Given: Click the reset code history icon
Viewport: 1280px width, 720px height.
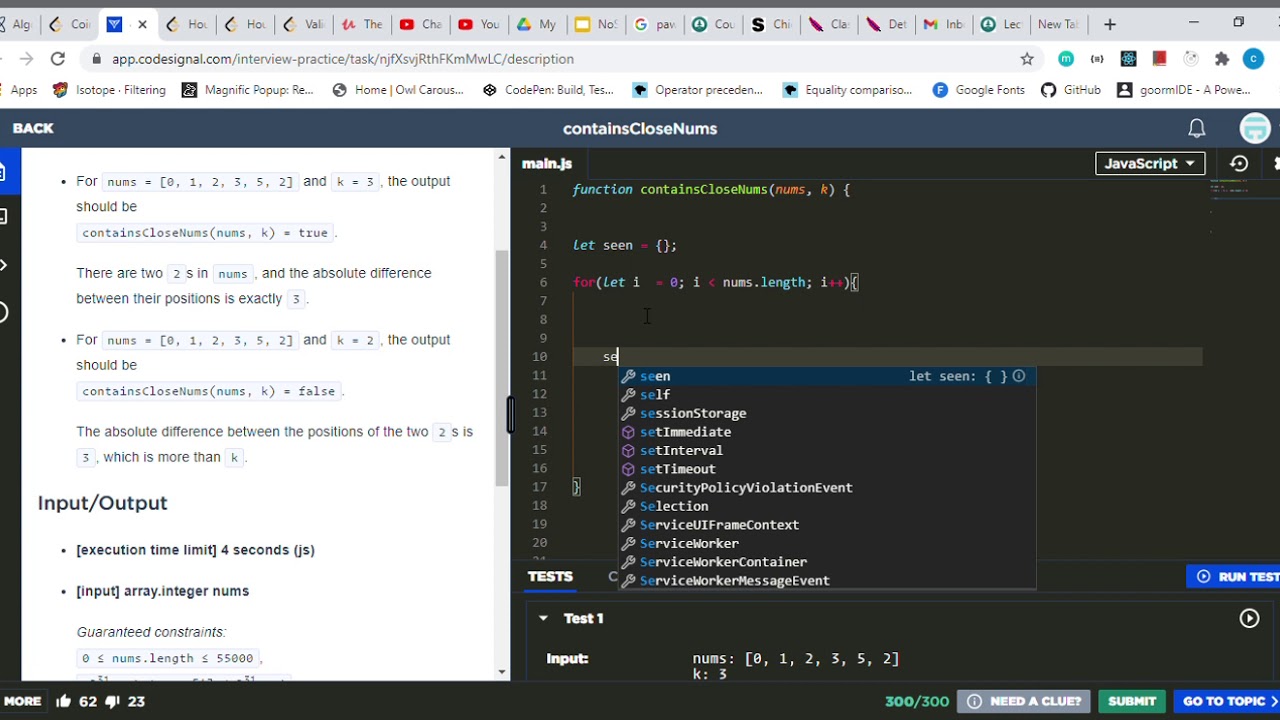Looking at the screenshot, I should coord(1239,163).
